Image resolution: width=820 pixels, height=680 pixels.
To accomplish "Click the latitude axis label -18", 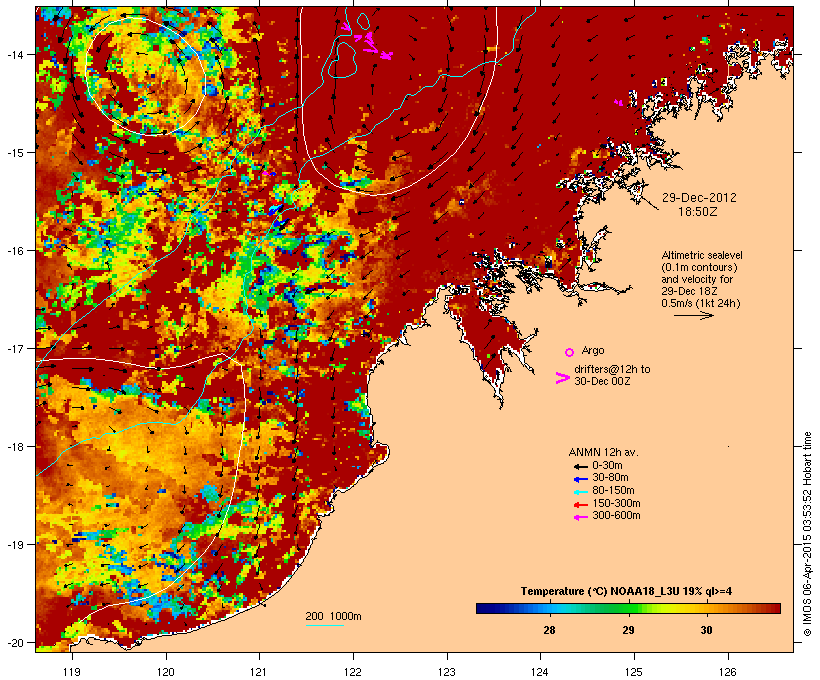I will (x=15, y=446).
